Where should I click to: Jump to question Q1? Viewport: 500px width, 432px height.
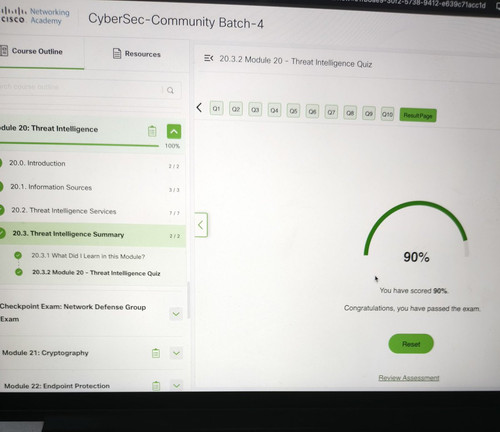click(x=216, y=108)
